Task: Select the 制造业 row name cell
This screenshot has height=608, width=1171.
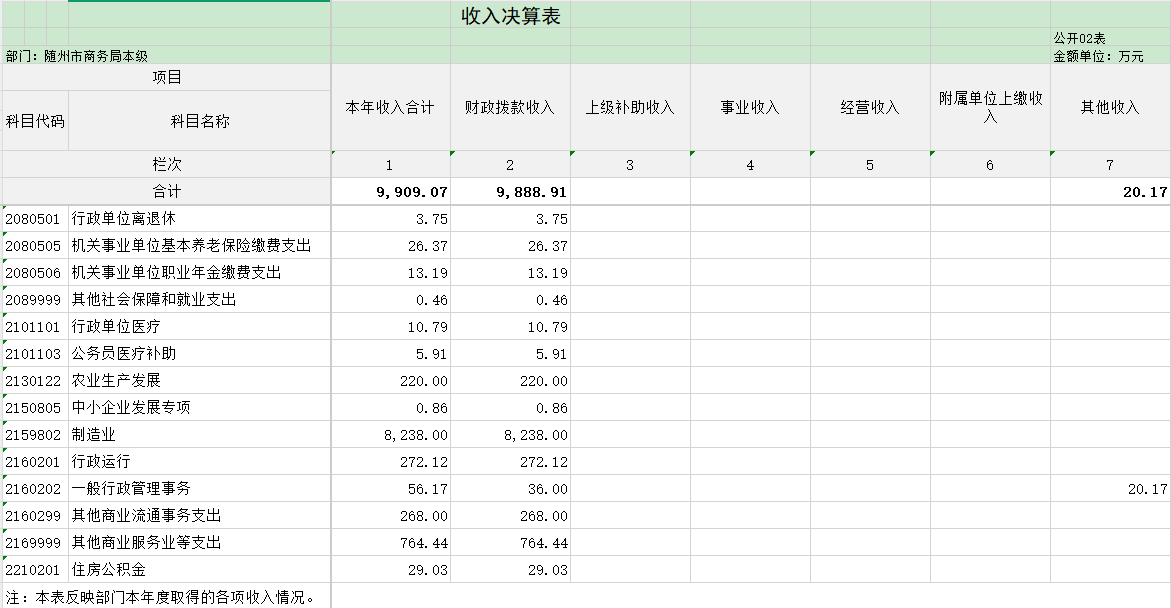Action: 199,435
